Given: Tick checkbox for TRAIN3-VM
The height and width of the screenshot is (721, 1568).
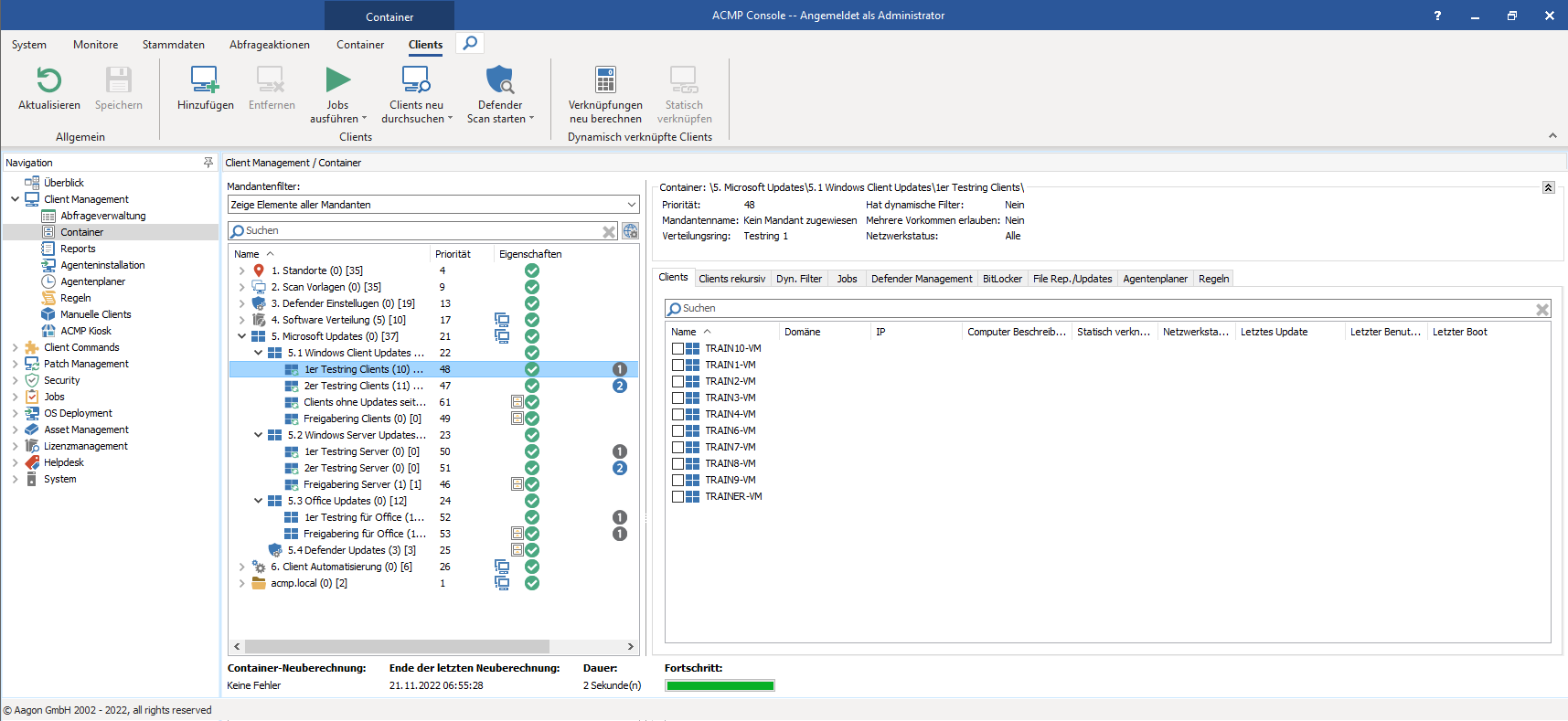Looking at the screenshot, I should point(677,398).
